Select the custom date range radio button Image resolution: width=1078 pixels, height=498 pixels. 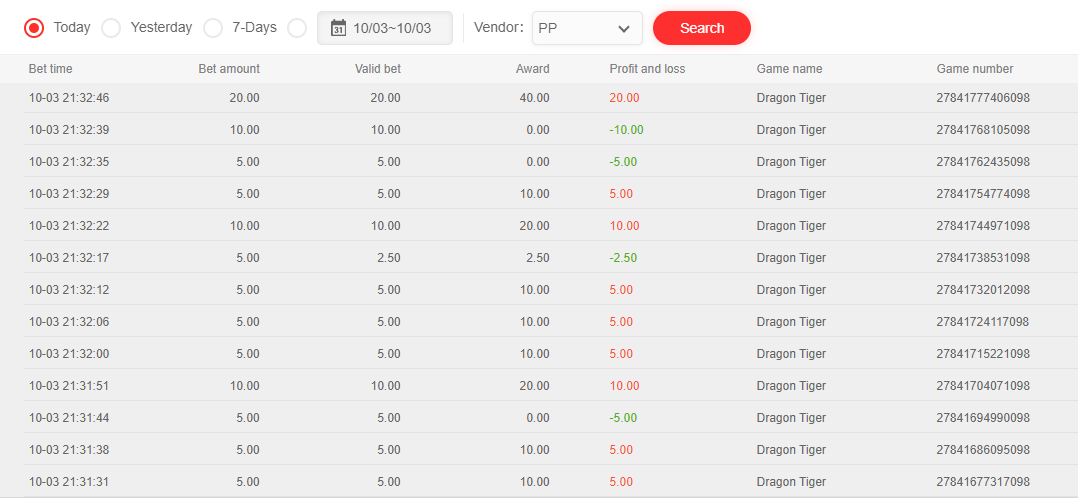(297, 28)
